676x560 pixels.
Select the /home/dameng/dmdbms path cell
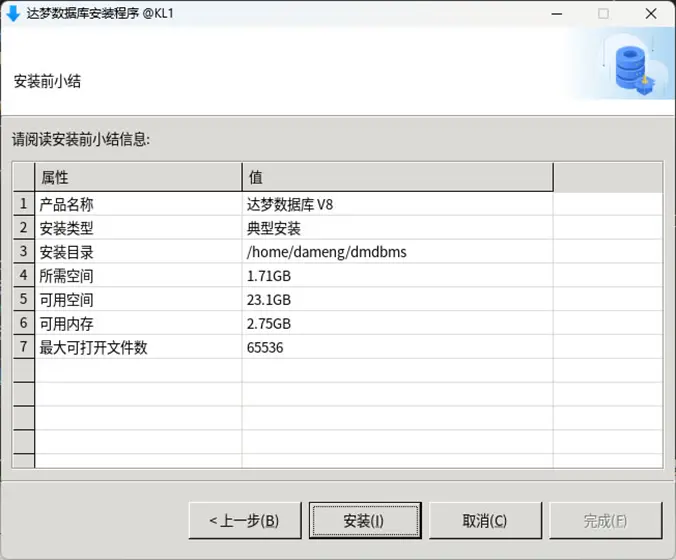tap(397, 252)
